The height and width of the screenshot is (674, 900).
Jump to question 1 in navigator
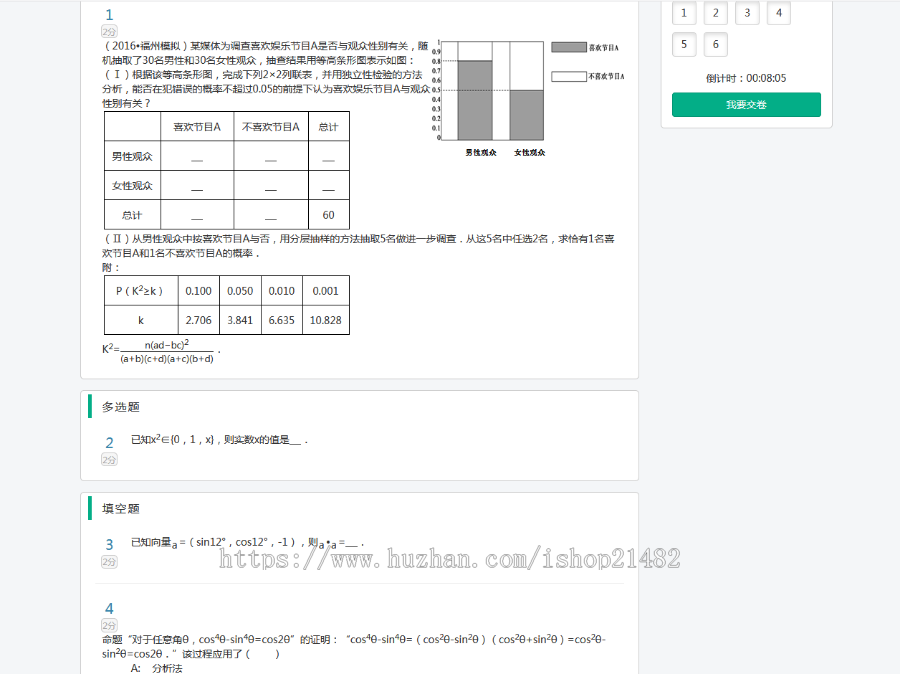pos(684,13)
